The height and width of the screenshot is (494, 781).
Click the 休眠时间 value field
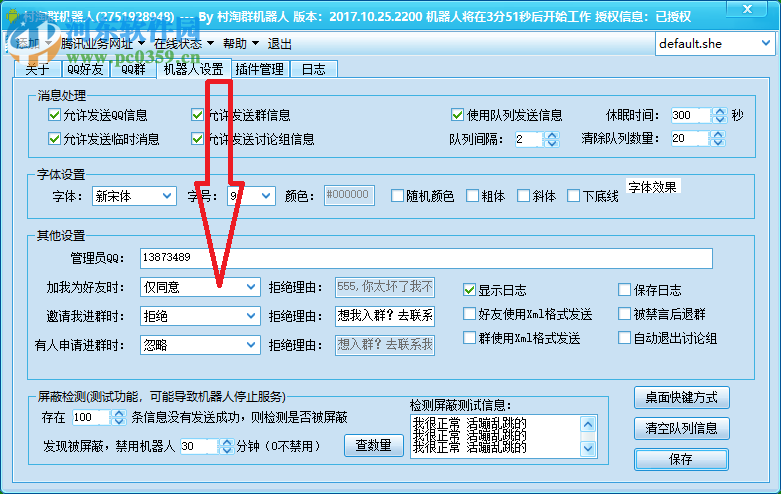(x=691, y=116)
